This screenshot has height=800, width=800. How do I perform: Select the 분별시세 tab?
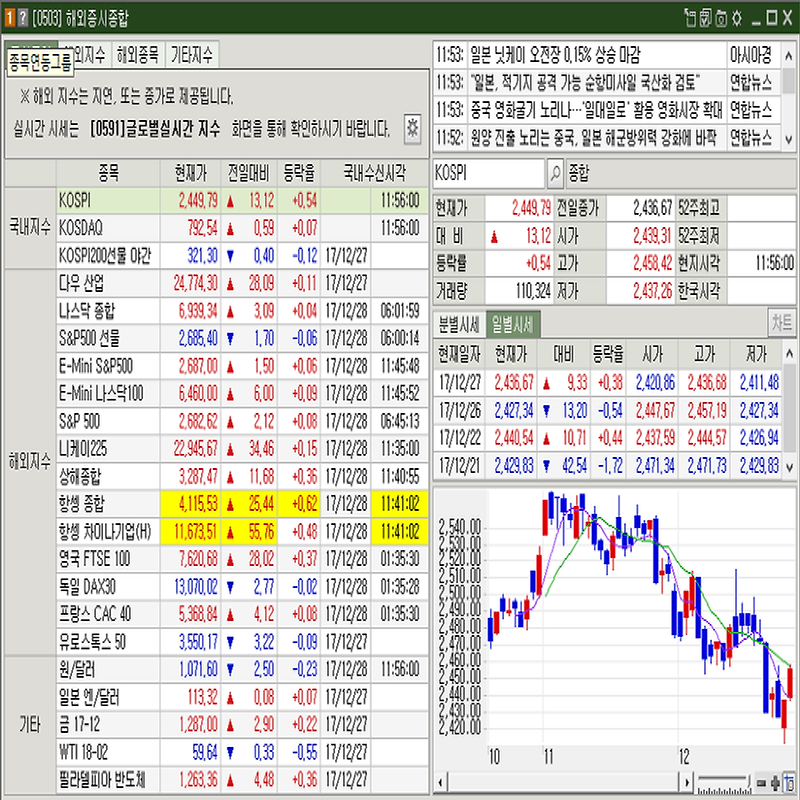pyautogui.click(x=459, y=324)
